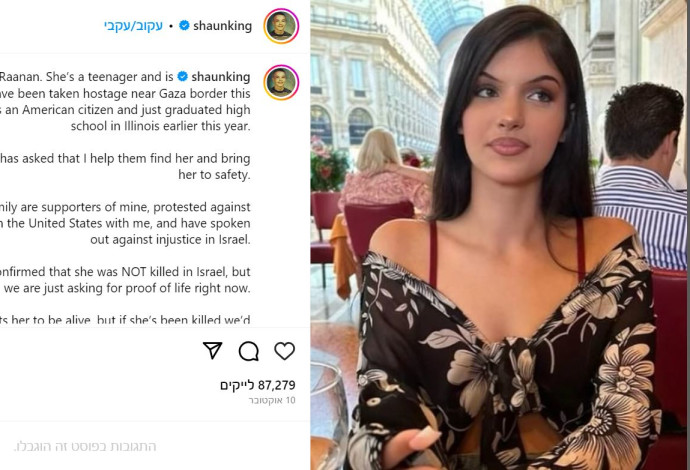The image size is (690, 470).
Task: Click the man in striped shirt in the photo
Action: (x=640, y=176)
